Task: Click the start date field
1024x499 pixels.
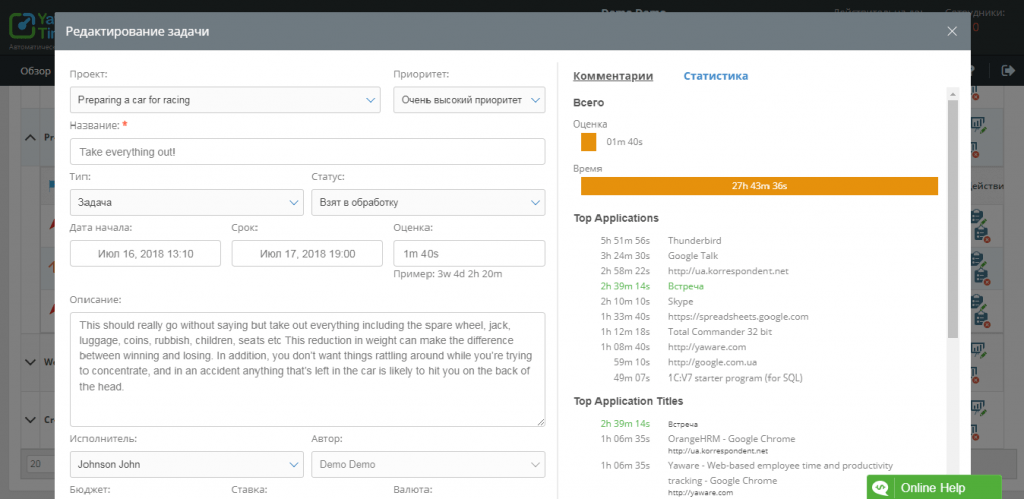Action: click(x=146, y=254)
